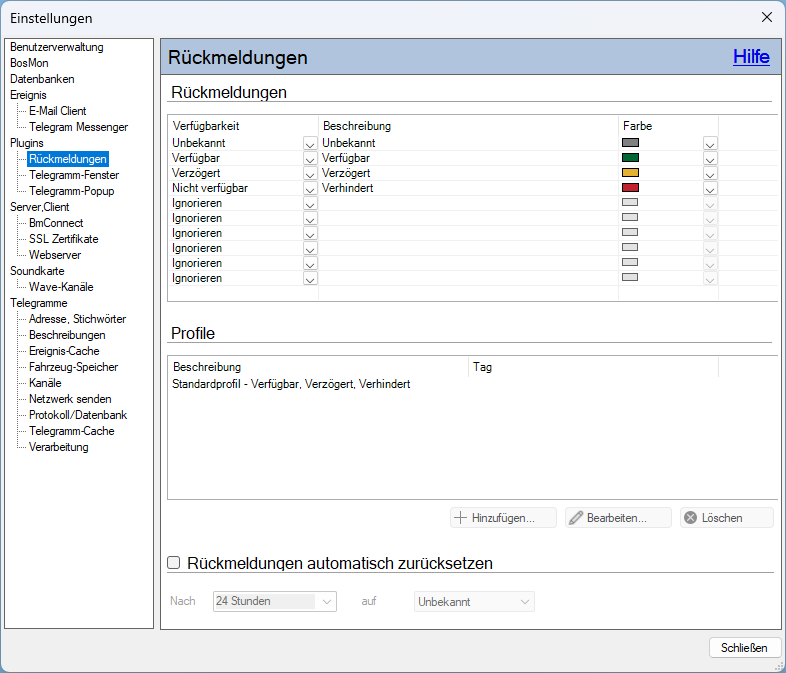786x673 pixels.
Task: Click the yellow Verzögert color swatch
Action: click(630, 173)
